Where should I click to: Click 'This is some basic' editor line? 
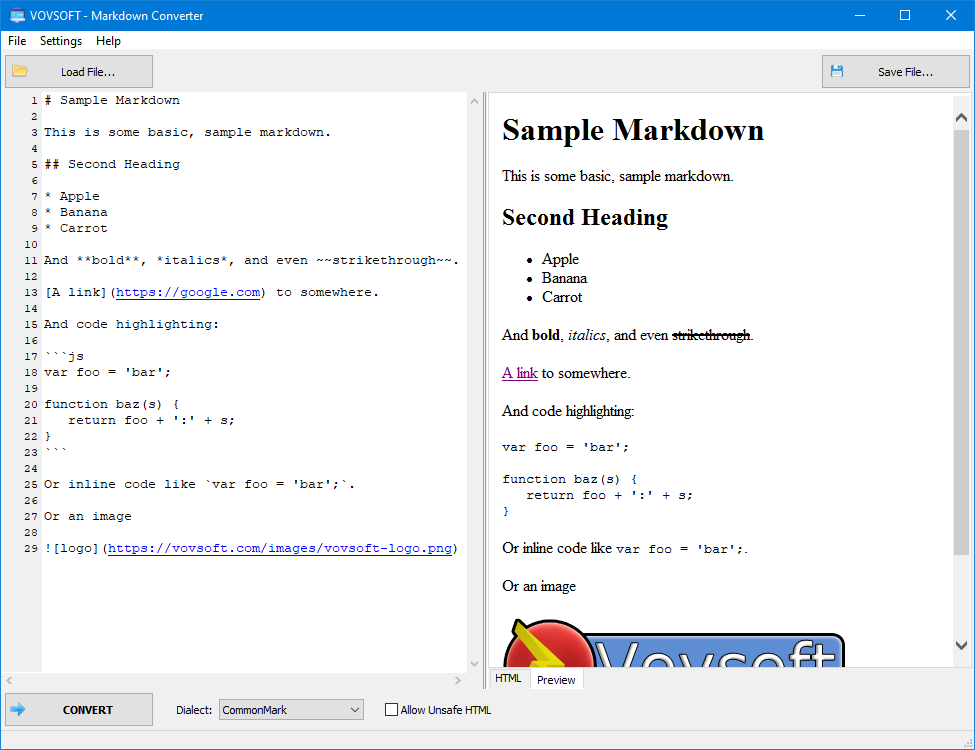click(x=187, y=132)
